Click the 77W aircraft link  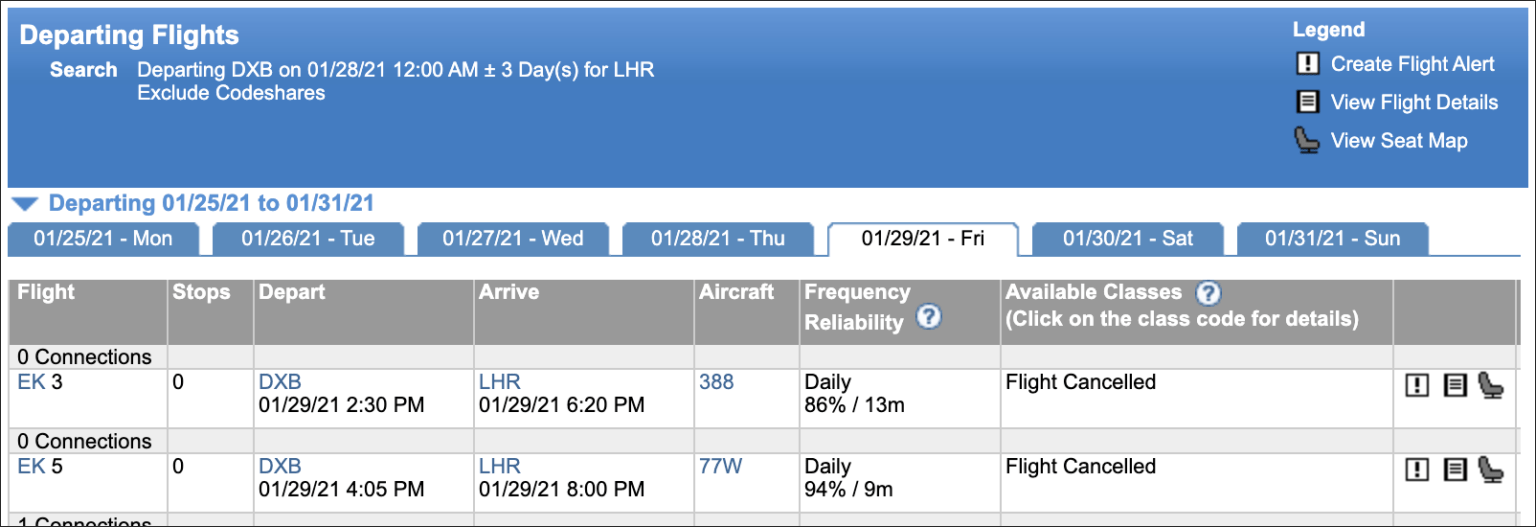pos(720,466)
